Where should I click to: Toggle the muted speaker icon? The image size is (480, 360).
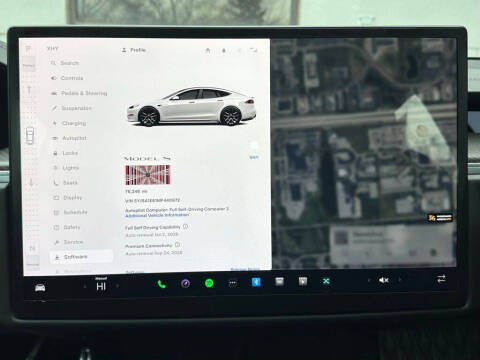pyautogui.click(x=384, y=280)
